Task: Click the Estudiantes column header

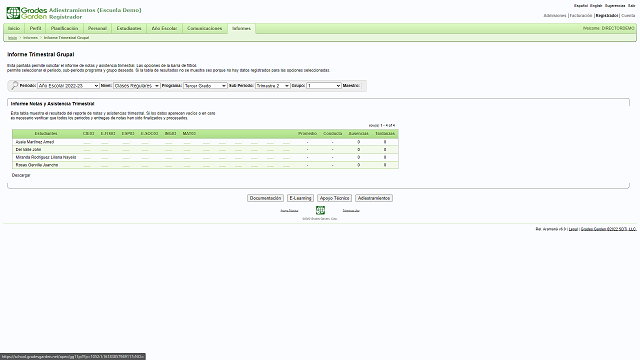Action: click(x=46, y=133)
